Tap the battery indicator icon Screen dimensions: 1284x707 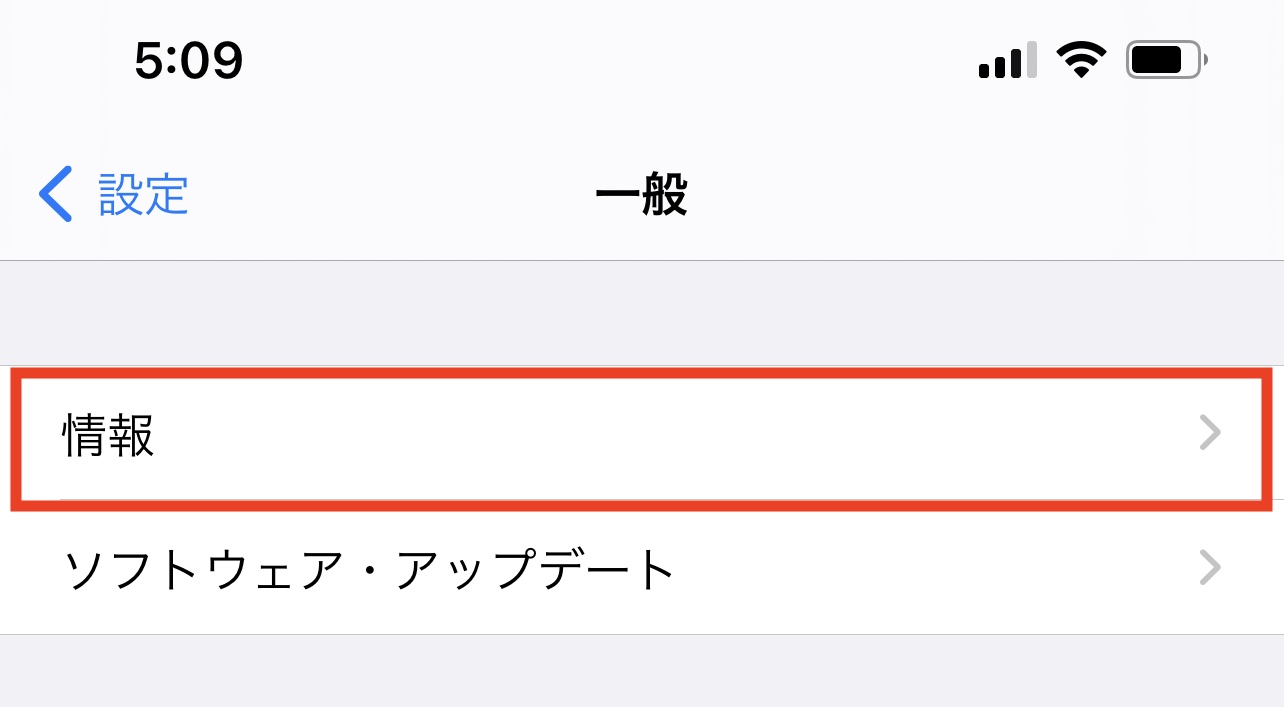(x=1164, y=61)
